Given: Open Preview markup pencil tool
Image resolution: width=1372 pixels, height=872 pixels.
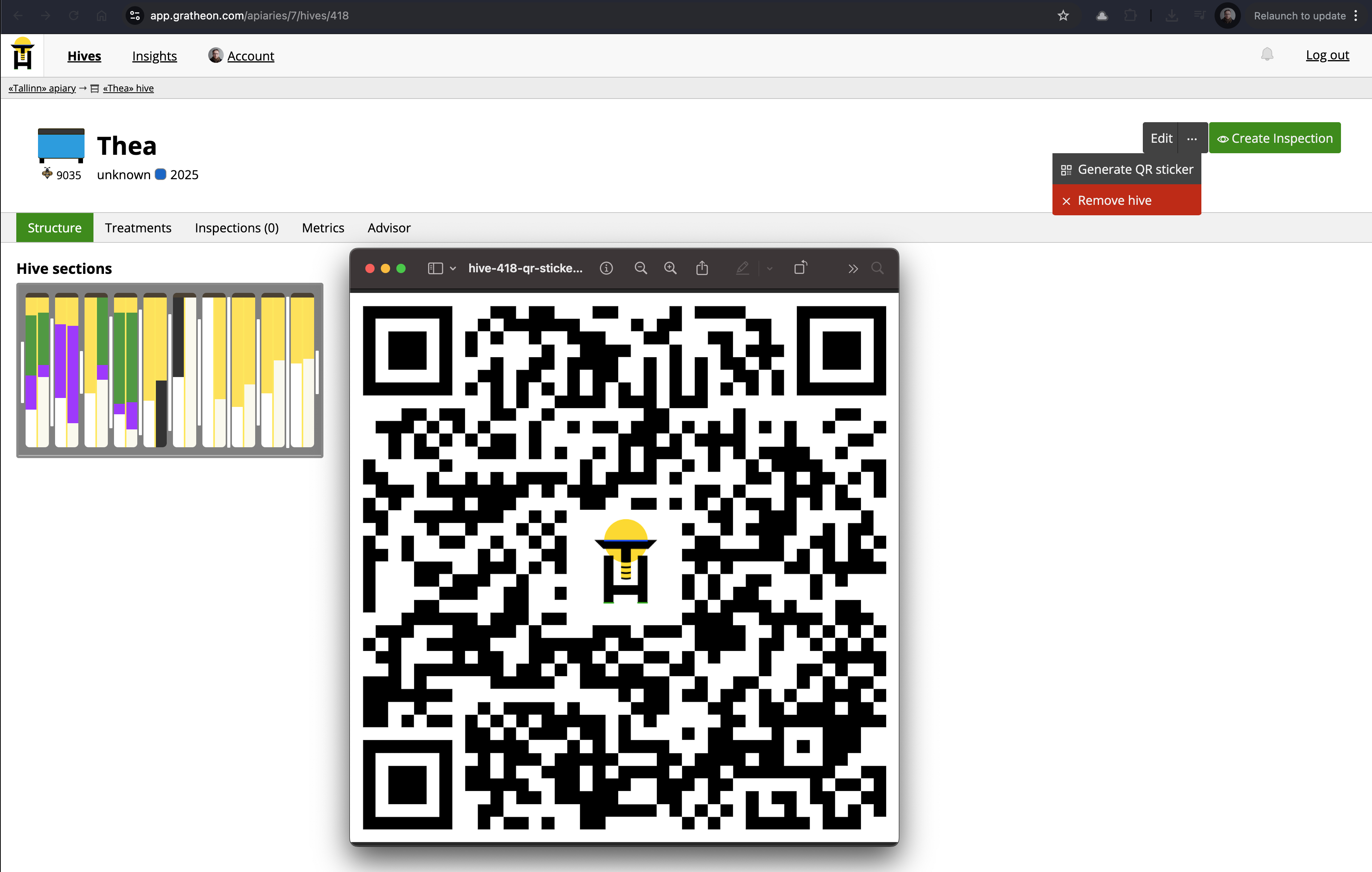Looking at the screenshot, I should 742,268.
